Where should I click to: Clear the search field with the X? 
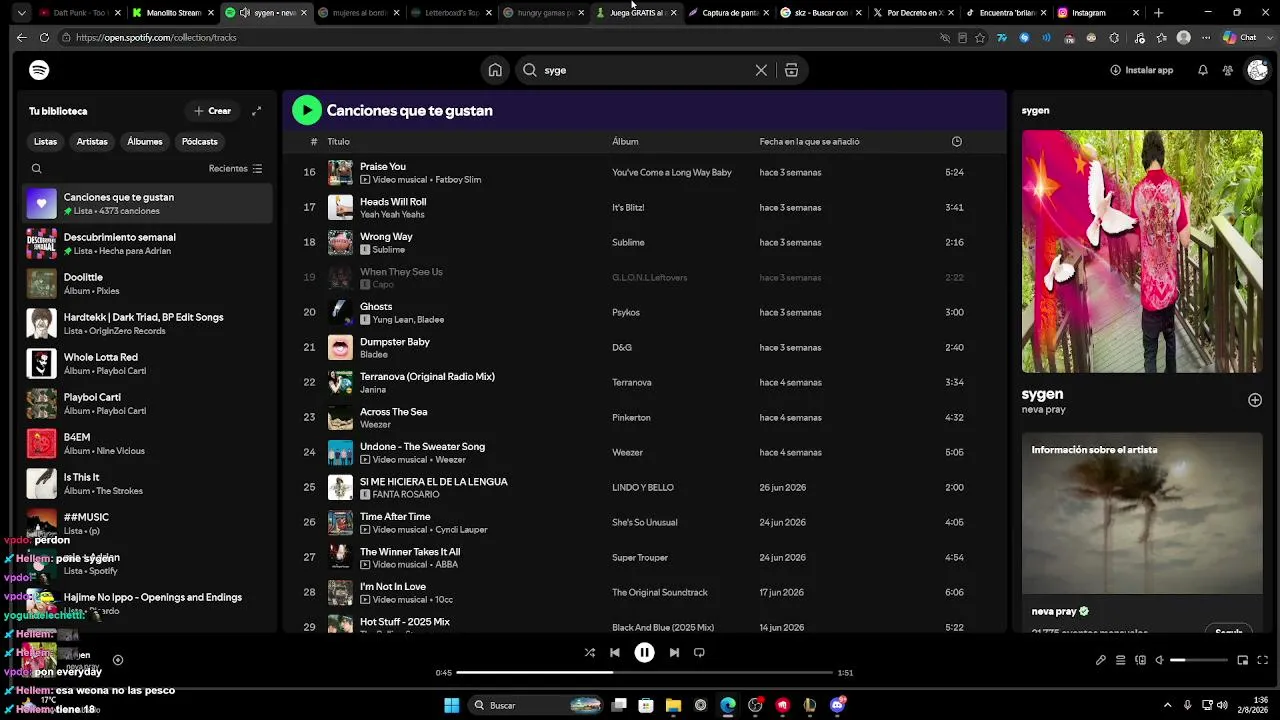coord(761,70)
